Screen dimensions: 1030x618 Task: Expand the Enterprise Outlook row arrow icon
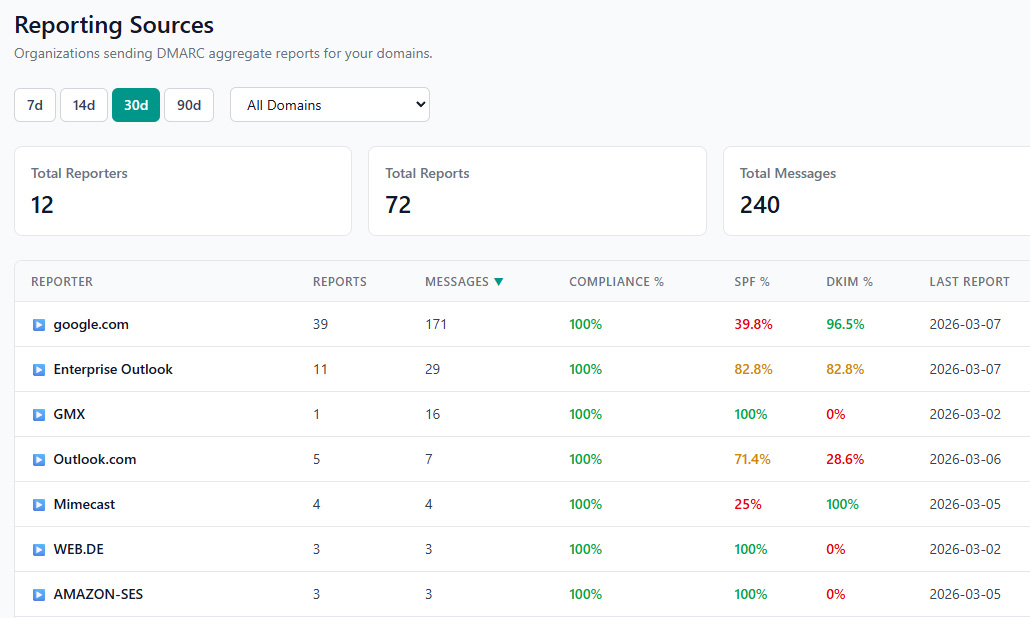(39, 370)
